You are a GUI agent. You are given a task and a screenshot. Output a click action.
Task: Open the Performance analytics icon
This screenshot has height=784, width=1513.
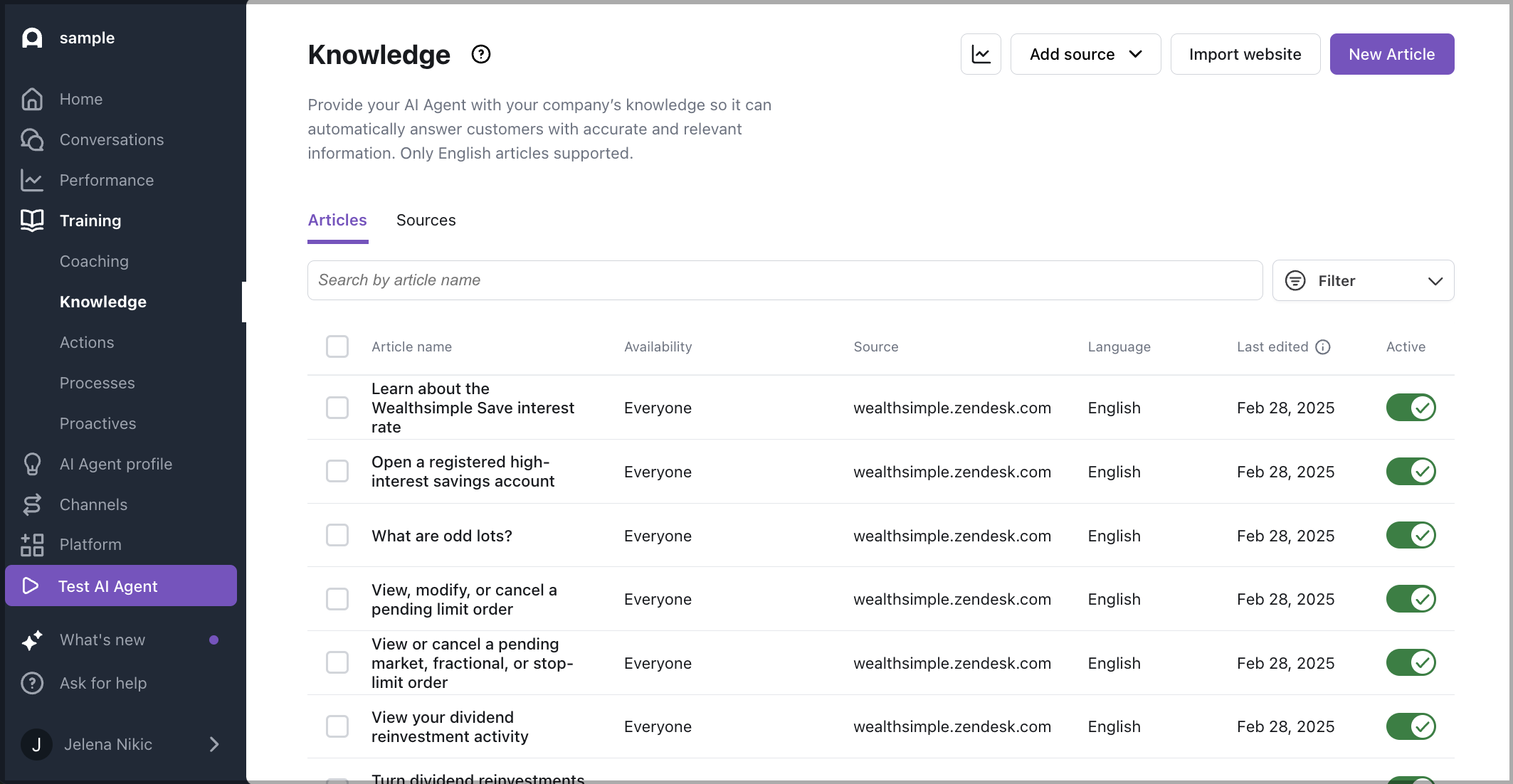pyautogui.click(x=32, y=180)
